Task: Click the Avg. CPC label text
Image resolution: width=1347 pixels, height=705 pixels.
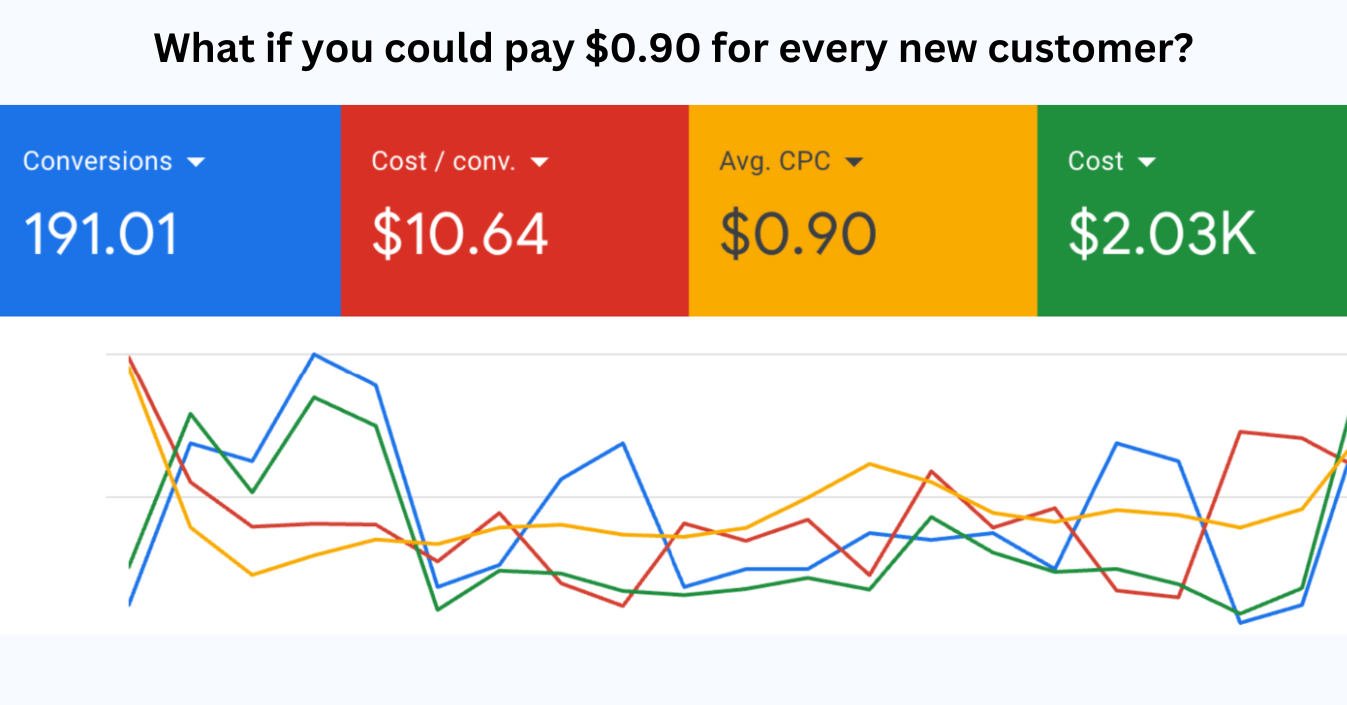Action: pos(775,161)
